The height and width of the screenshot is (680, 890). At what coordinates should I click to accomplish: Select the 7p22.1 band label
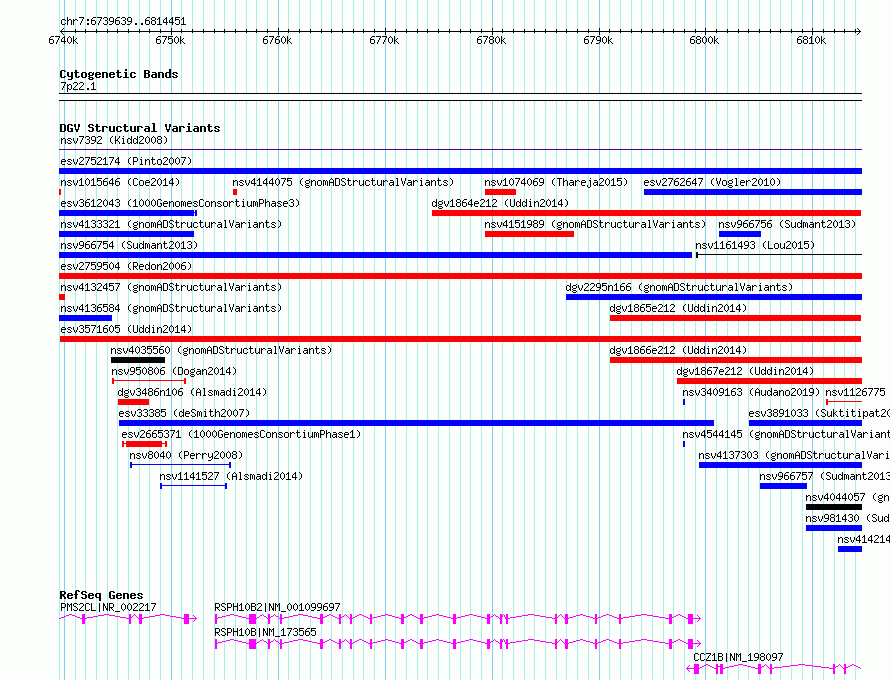point(78,86)
